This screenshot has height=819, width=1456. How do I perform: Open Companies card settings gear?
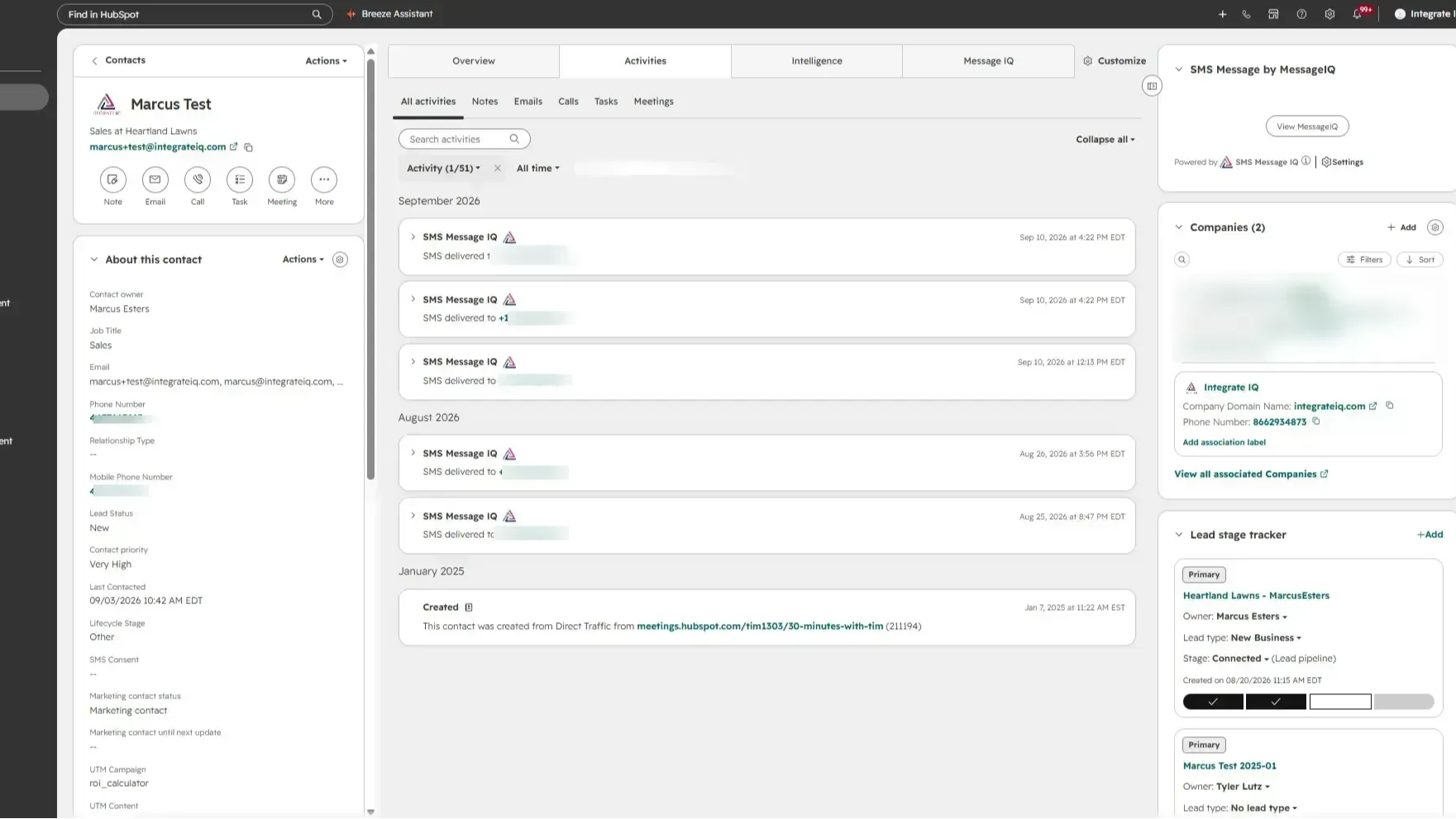[1435, 227]
